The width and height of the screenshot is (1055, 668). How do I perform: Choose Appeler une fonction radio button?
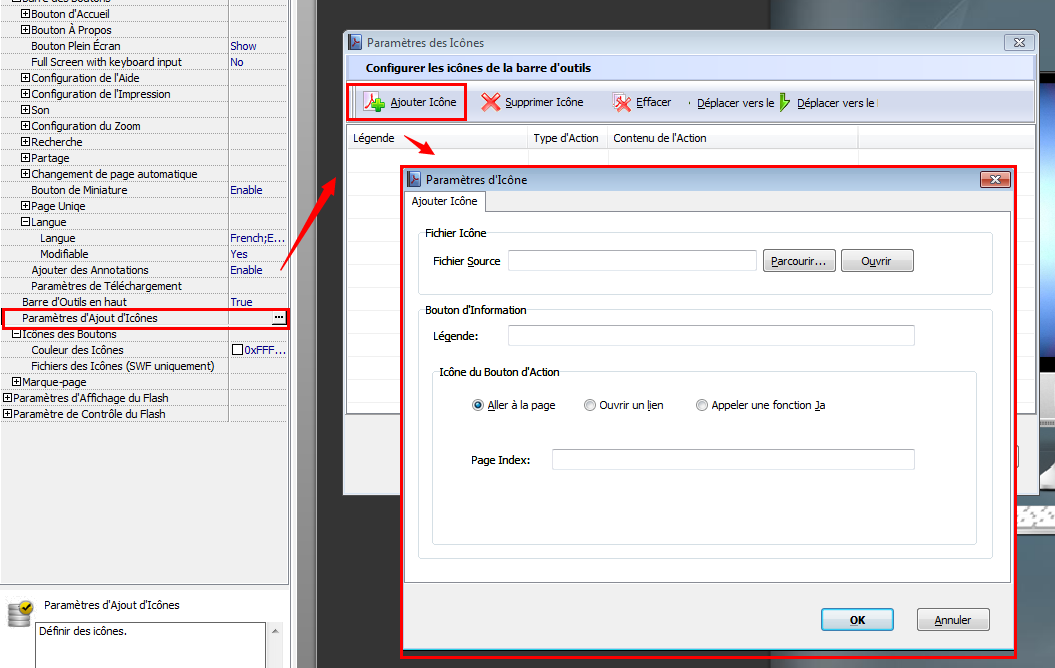[702, 405]
